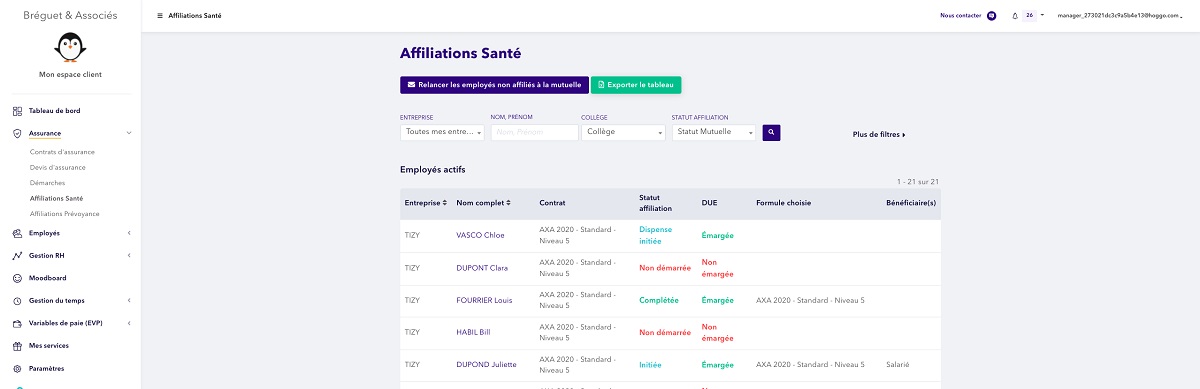Viewport: 1200px width, 389px height.
Task: Expand Plus de filtres
Action: tap(879, 134)
